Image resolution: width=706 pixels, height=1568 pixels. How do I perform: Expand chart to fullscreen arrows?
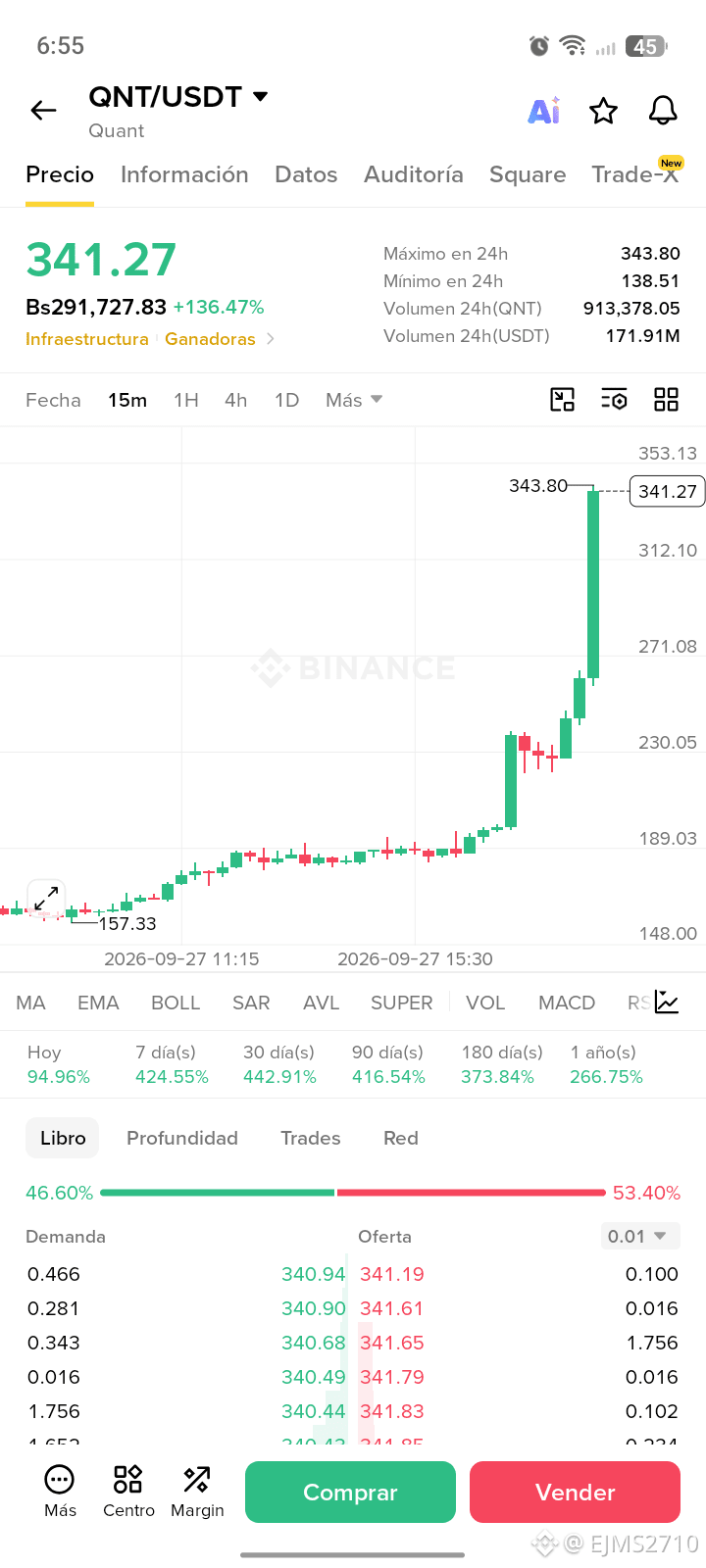[46, 898]
